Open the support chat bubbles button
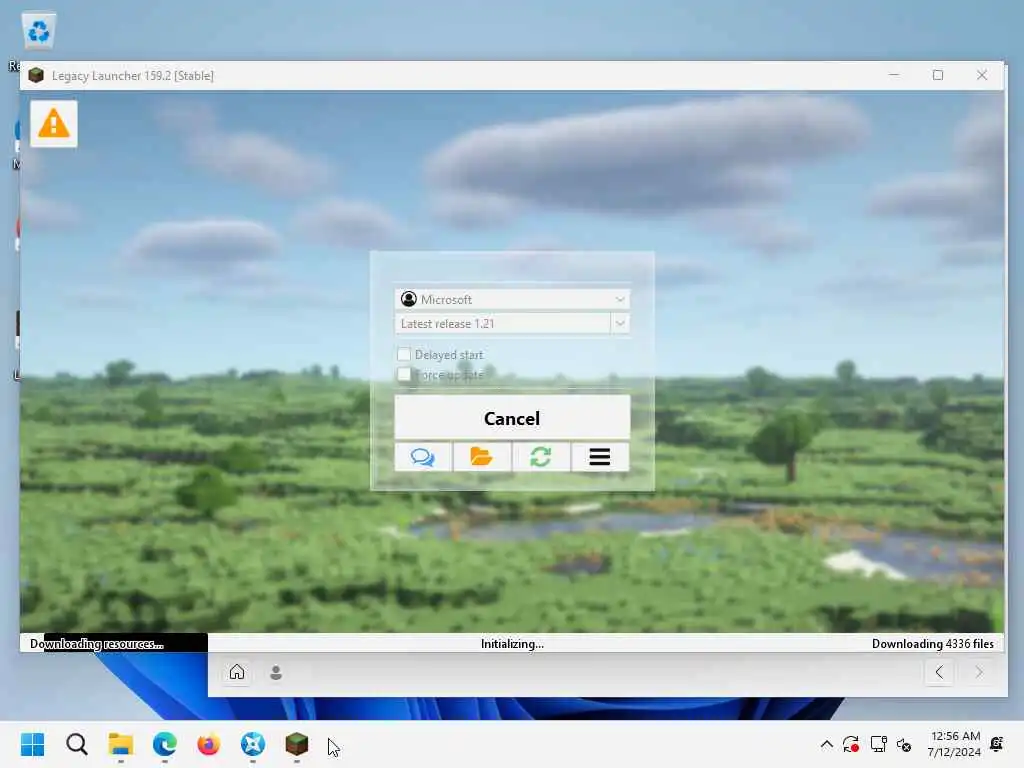This screenshot has height=768, width=1024. [423, 456]
